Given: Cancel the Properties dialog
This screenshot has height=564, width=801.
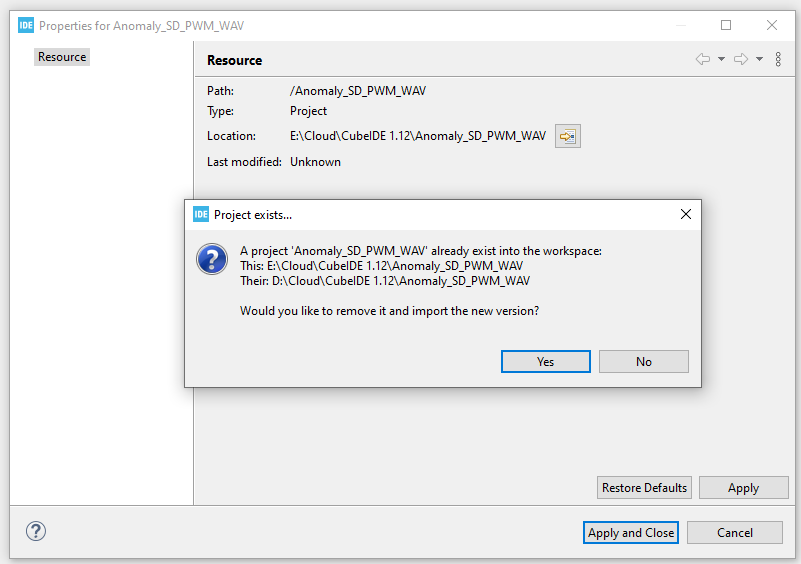Looking at the screenshot, I should pos(734,533).
